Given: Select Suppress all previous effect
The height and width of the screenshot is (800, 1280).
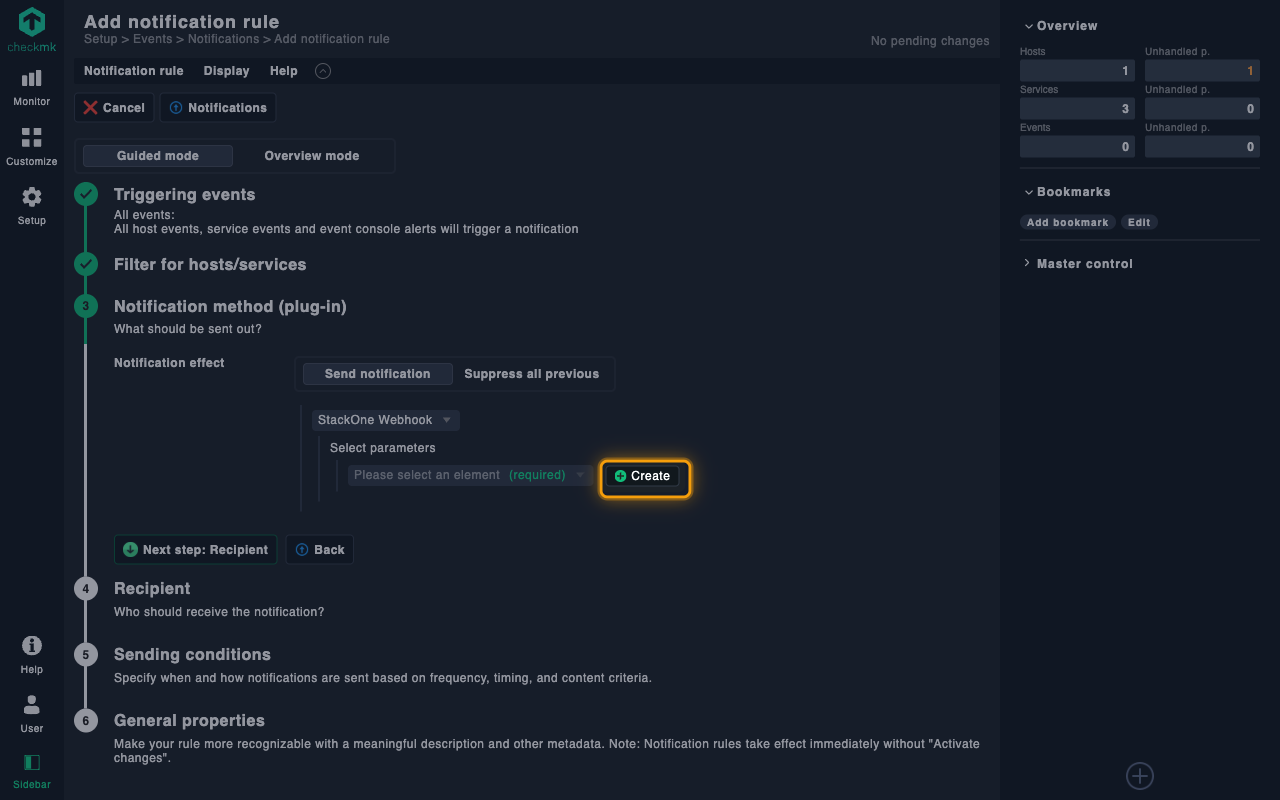Looking at the screenshot, I should [x=532, y=374].
